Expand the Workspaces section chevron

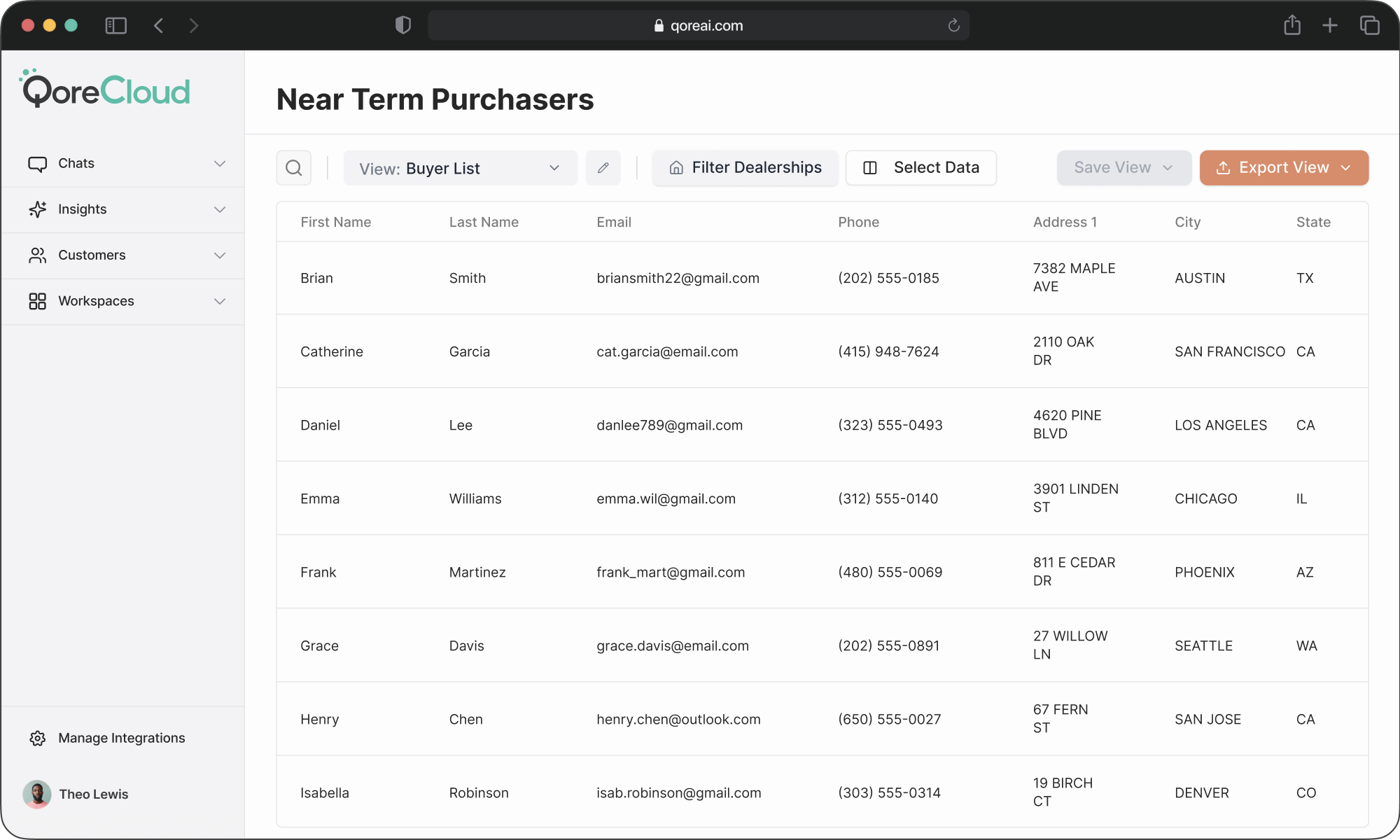220,301
